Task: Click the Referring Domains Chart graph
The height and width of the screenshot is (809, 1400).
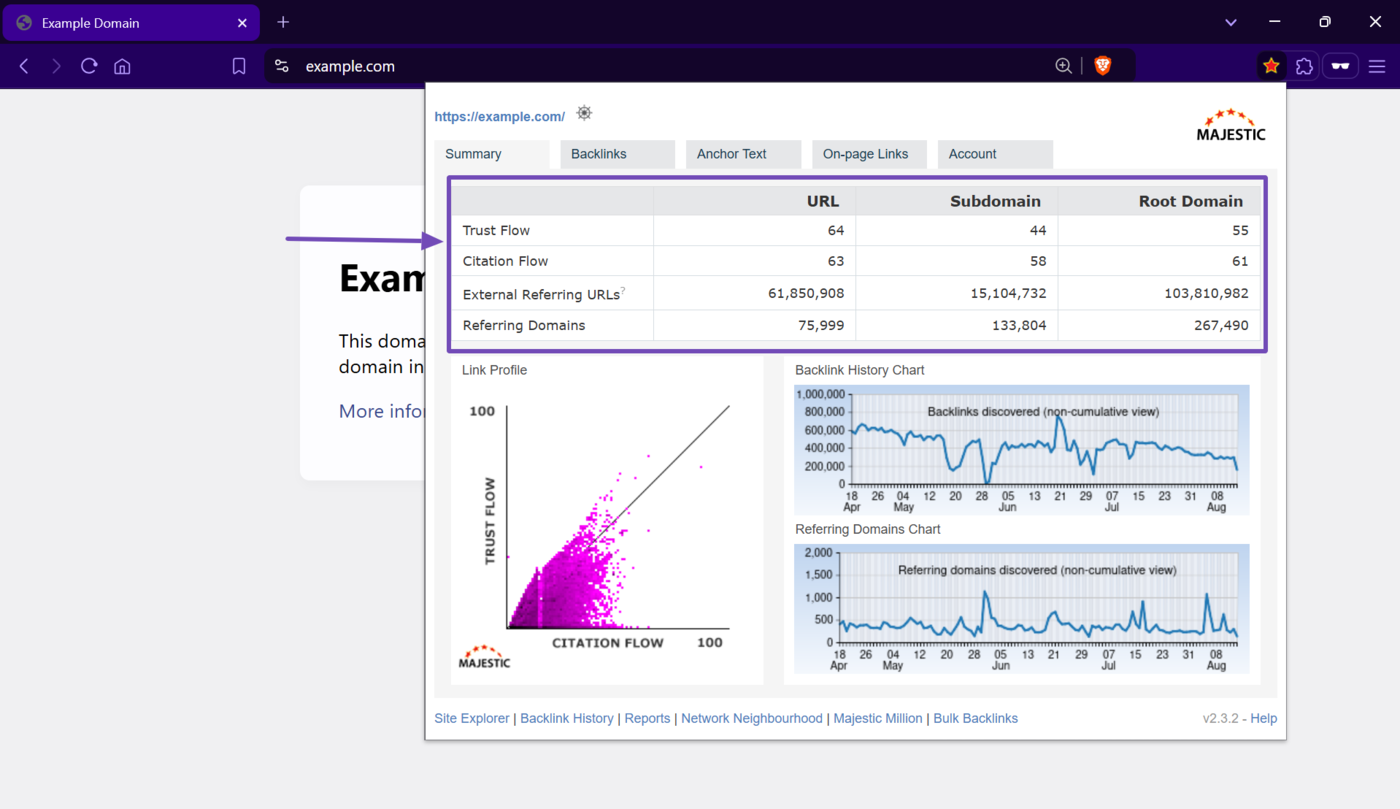Action: click(1021, 608)
